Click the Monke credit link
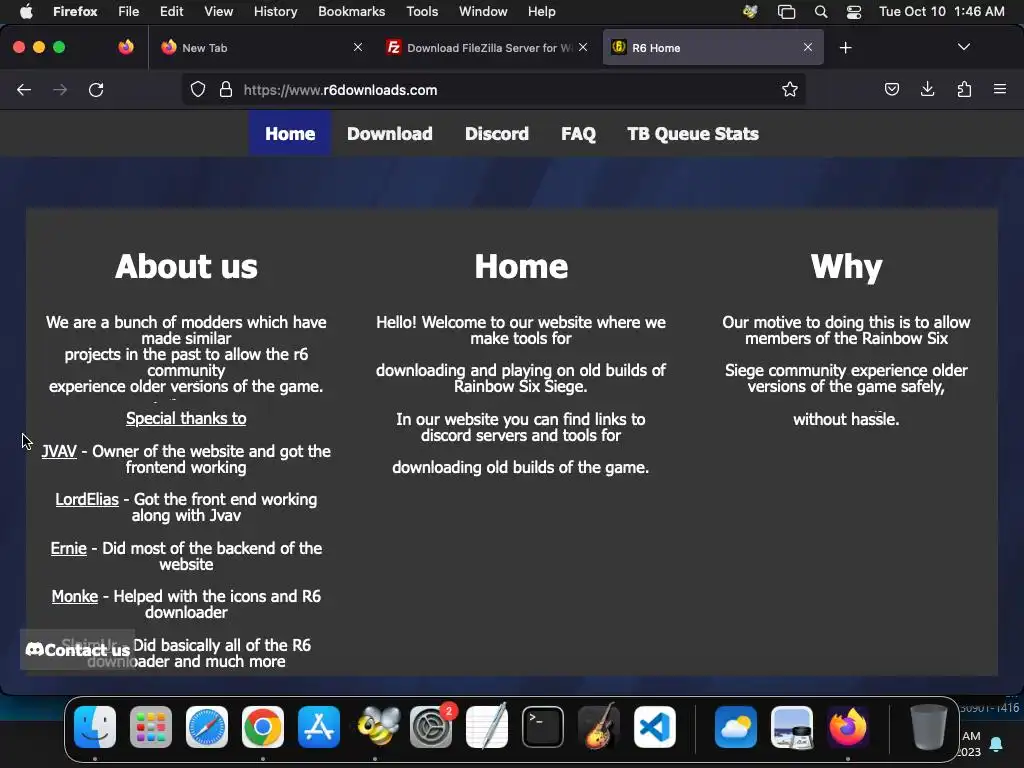This screenshot has height=768, width=1024. tap(74, 596)
